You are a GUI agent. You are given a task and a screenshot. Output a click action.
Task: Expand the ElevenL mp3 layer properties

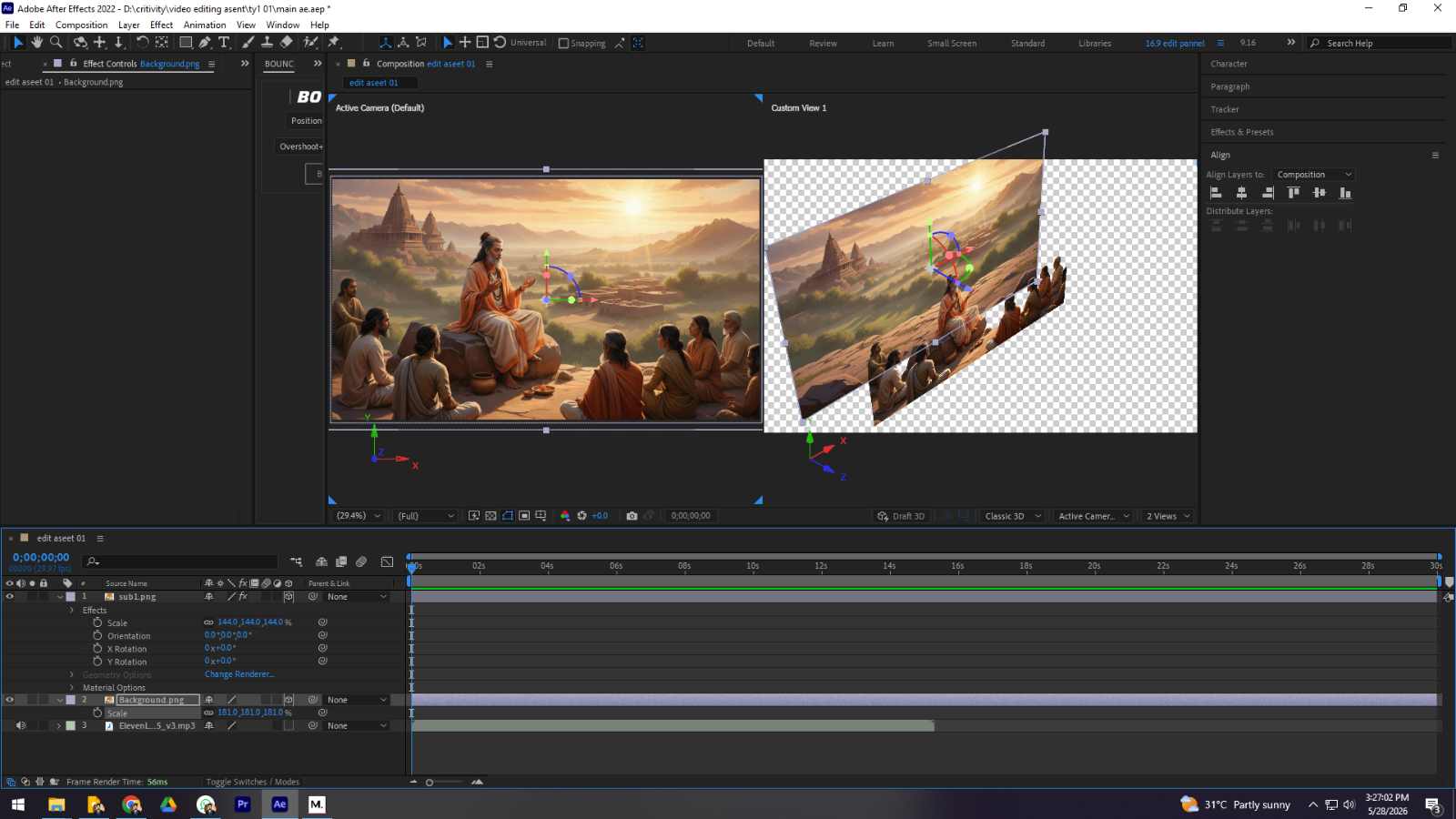pyautogui.click(x=59, y=726)
